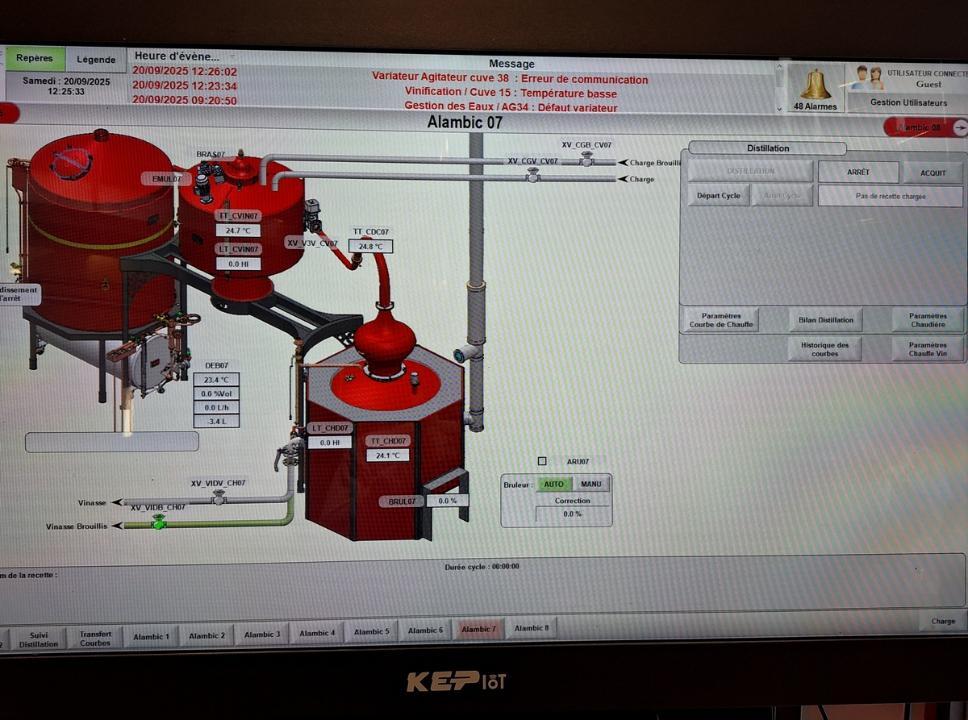
Task: Select the XV_VIDV_CH07 Vinasse valve
Action: coord(219,497)
